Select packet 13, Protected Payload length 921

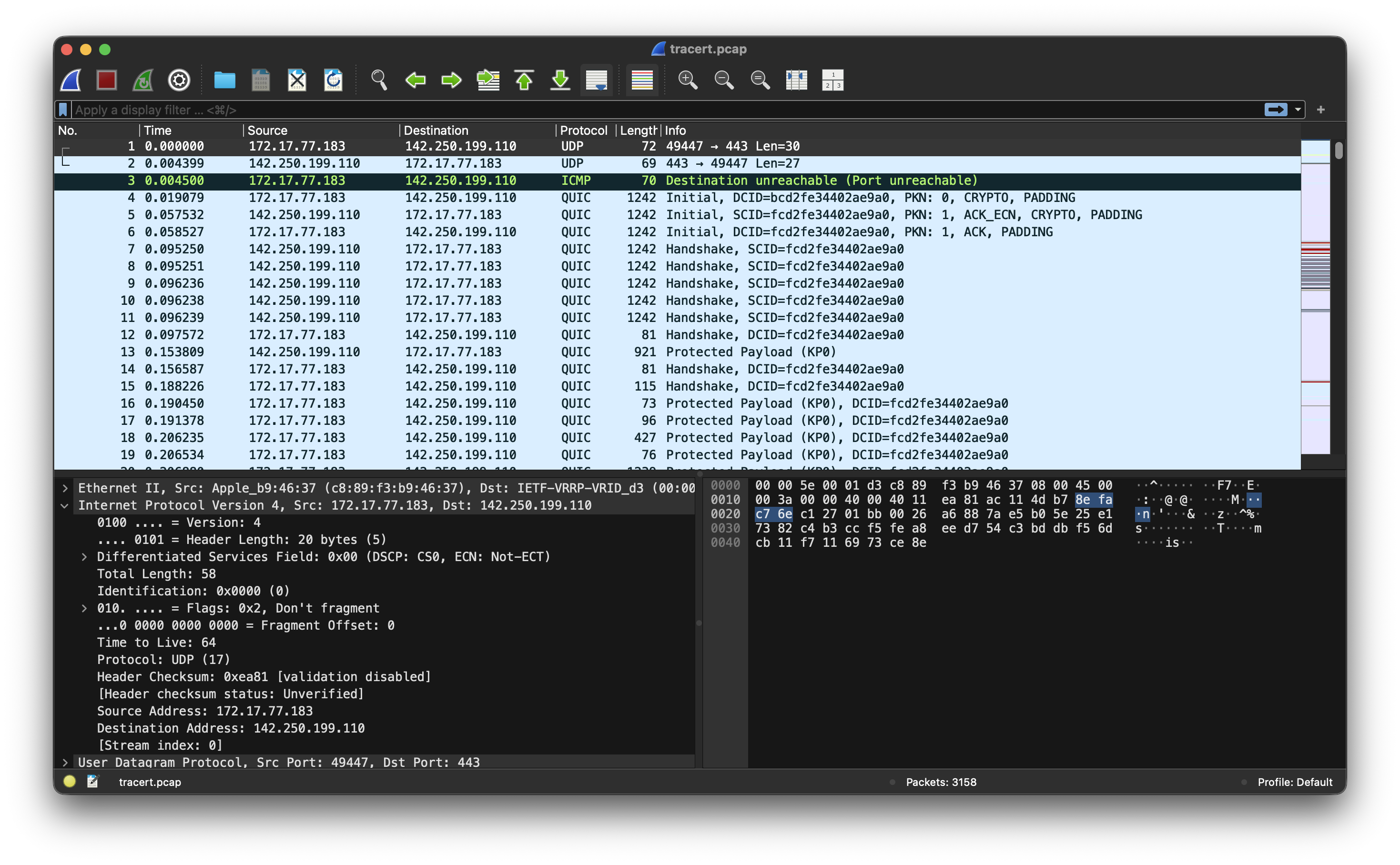[x=677, y=352]
